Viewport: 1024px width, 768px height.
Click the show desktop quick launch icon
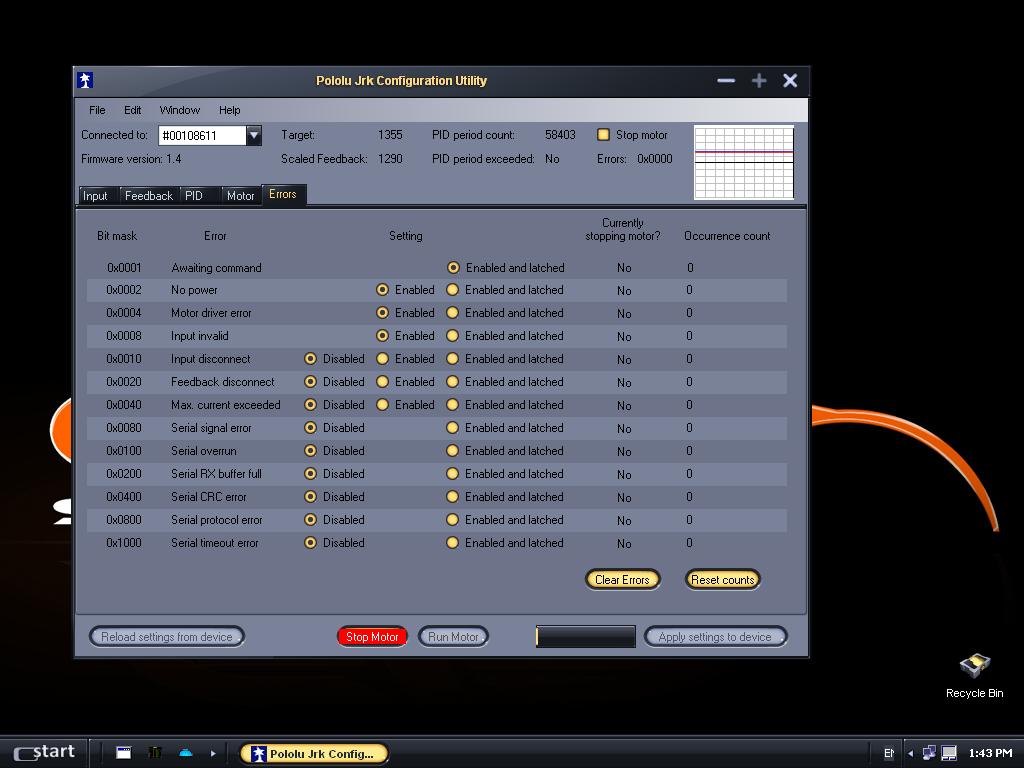(x=123, y=752)
